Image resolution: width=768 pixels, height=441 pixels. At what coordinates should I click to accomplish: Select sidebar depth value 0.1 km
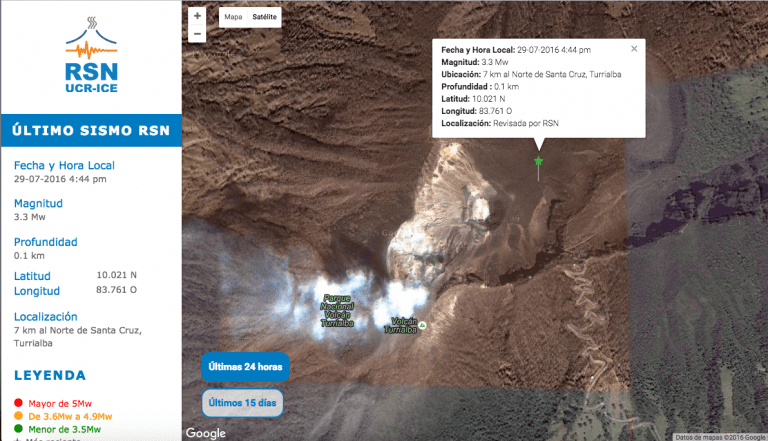29,255
